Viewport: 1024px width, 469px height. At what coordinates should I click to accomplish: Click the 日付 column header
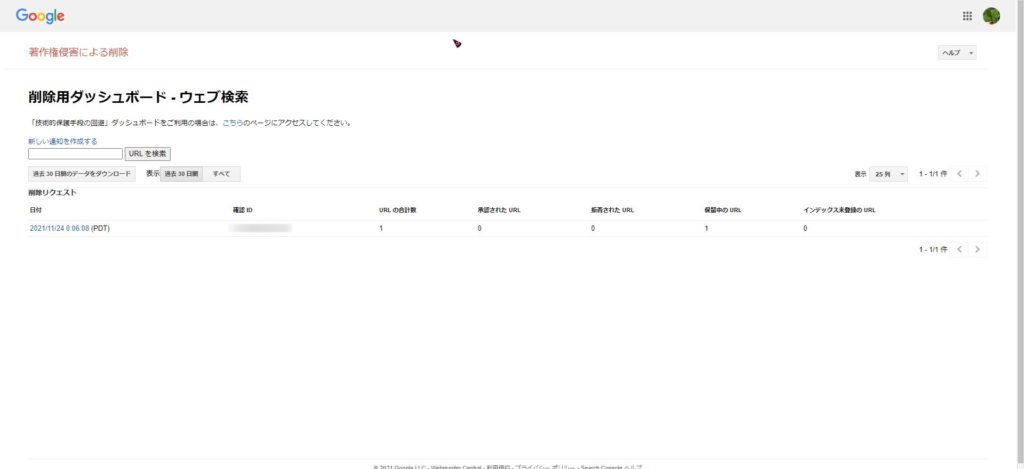coord(35,210)
